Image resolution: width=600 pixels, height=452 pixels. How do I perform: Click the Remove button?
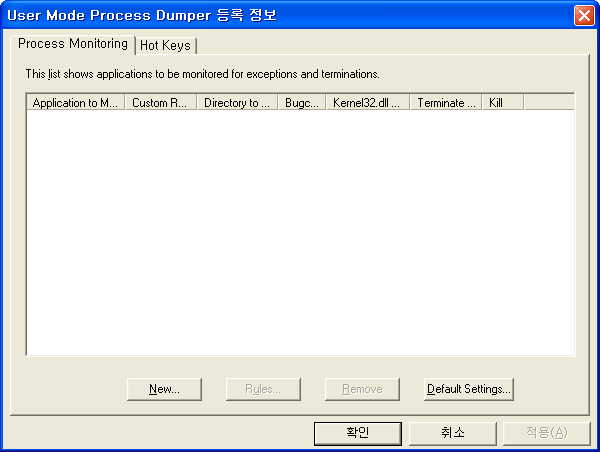tap(362, 389)
